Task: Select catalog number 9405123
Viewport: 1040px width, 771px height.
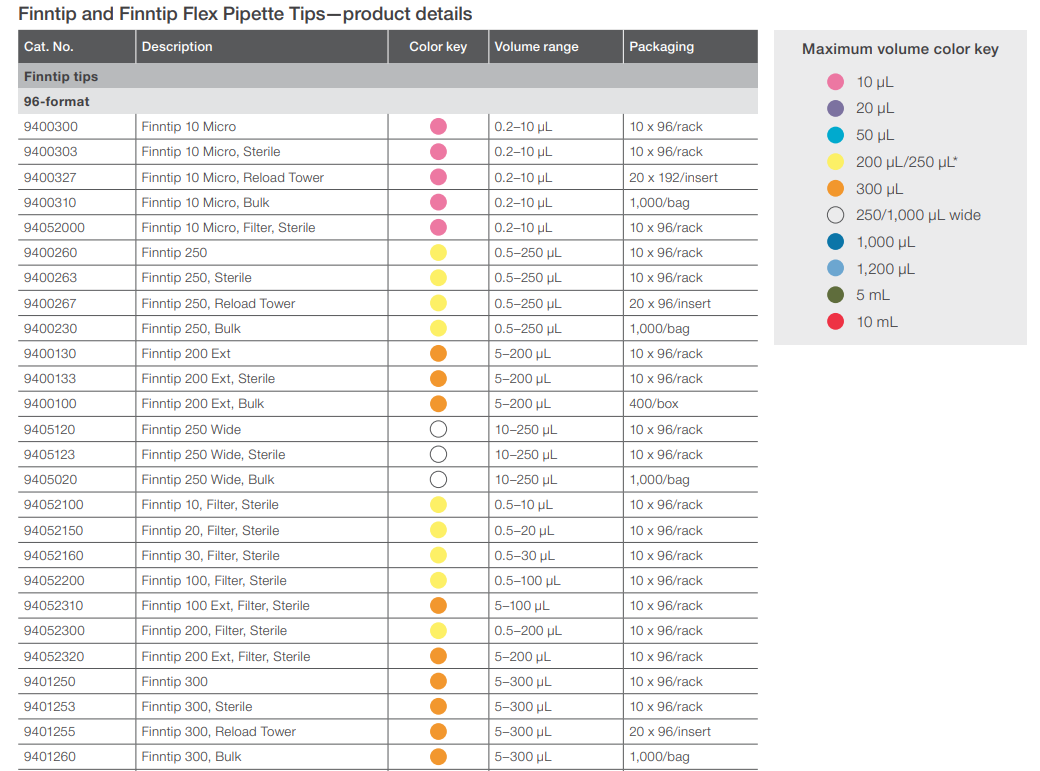Action: [x=50, y=455]
